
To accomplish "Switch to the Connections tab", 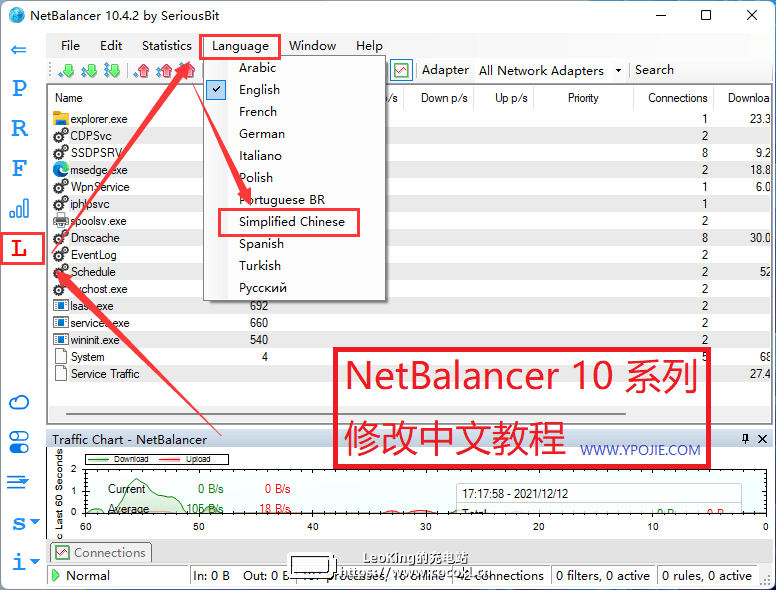I will [101, 552].
